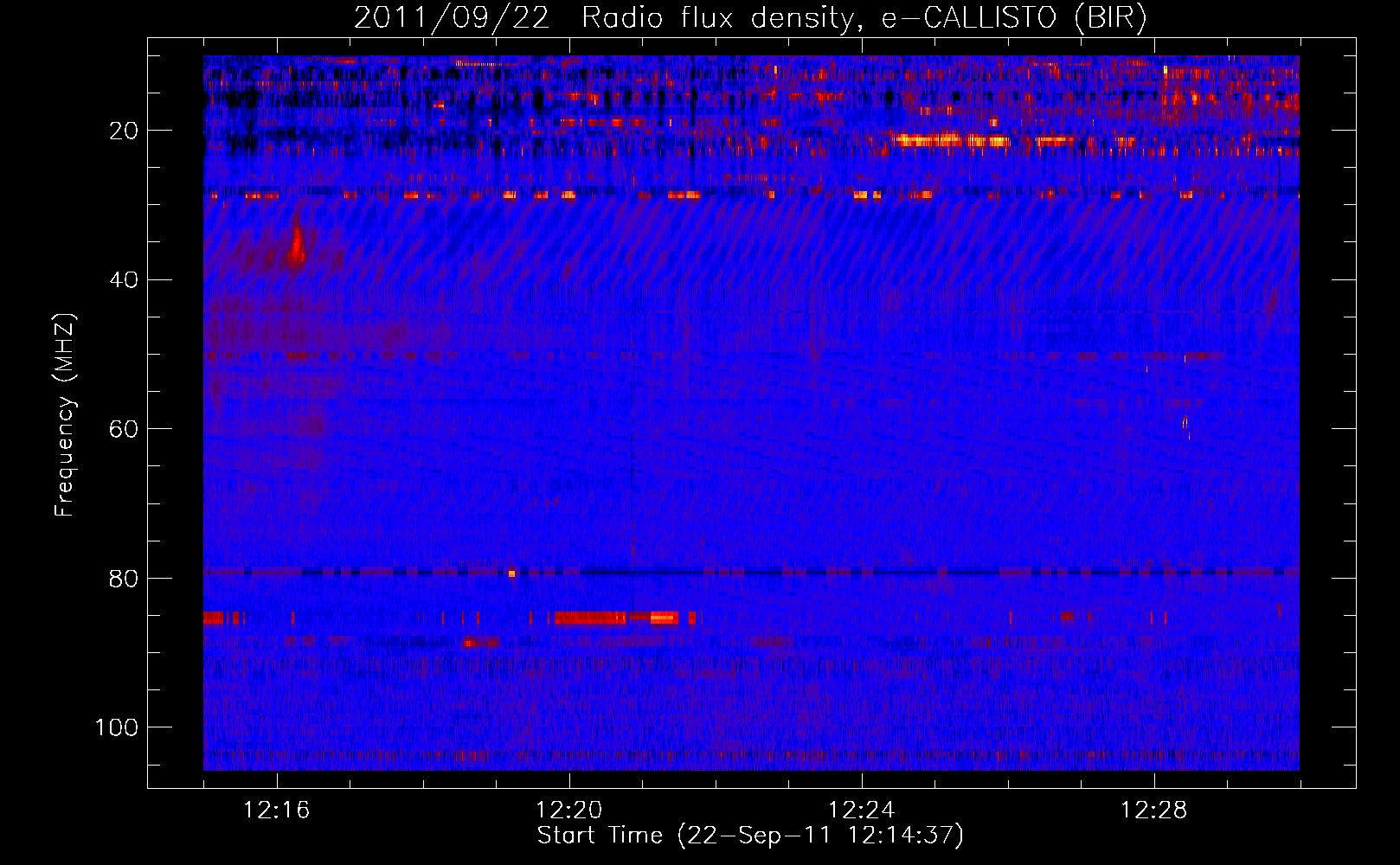Click the 40 frequency tick label
Screen dimensions: 1400x865
click(125, 279)
